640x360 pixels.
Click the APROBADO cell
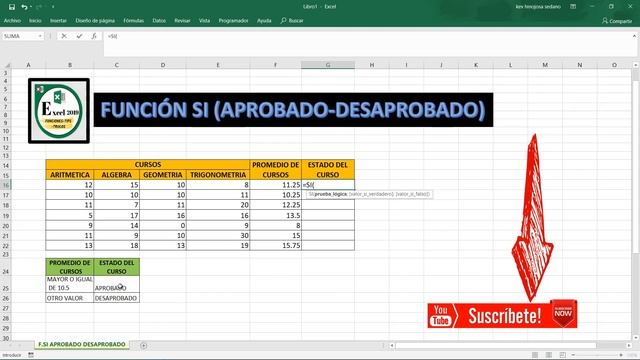point(116,284)
